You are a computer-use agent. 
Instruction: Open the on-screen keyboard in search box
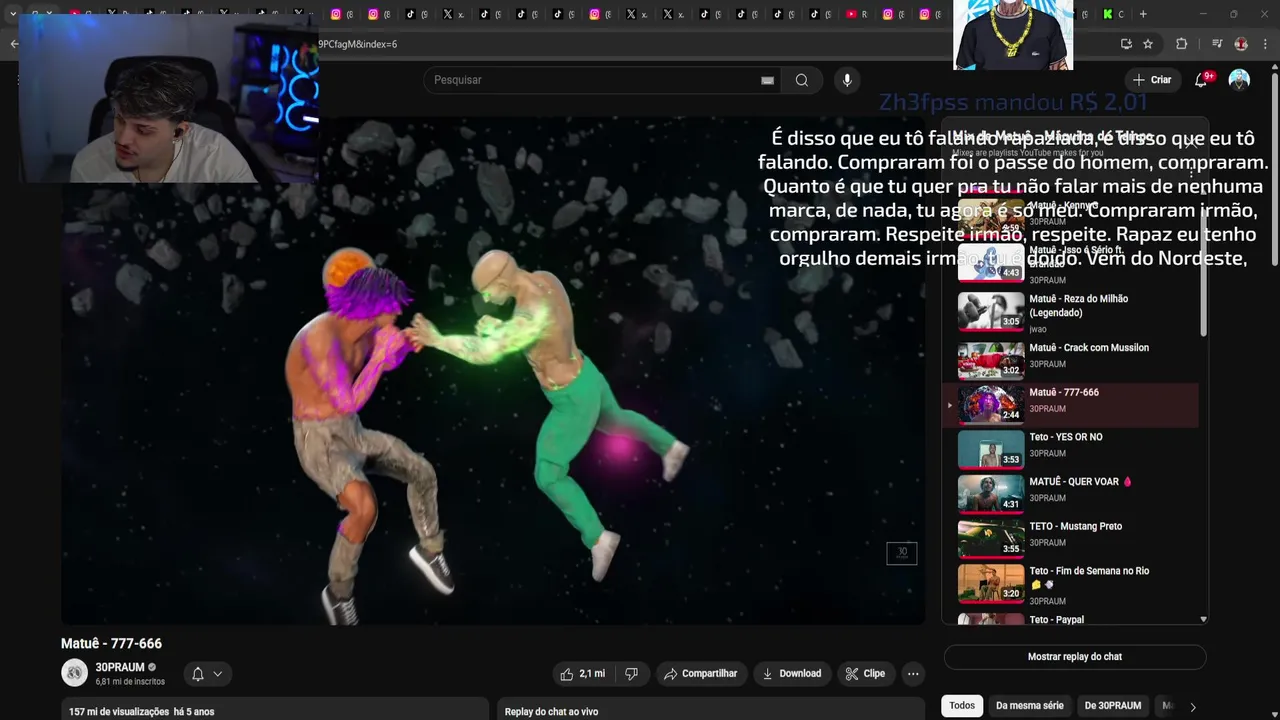pos(767,80)
